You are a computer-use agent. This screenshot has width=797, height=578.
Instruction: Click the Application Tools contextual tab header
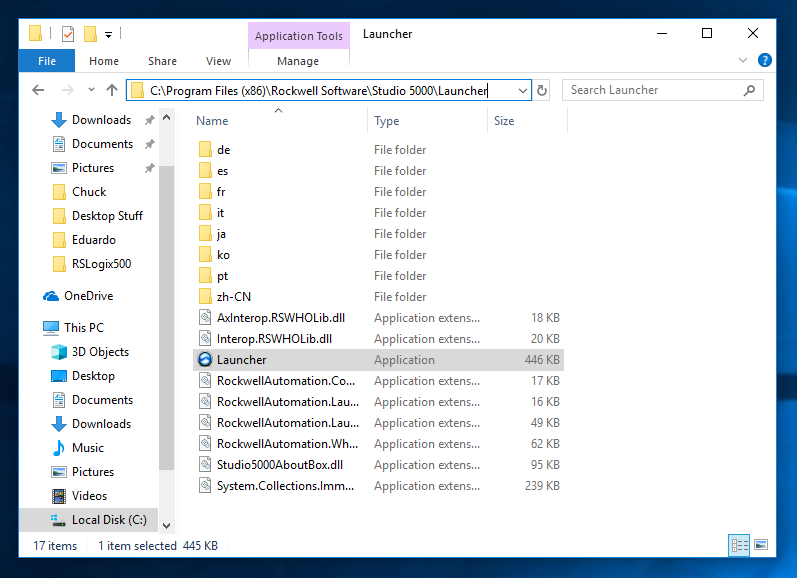pyautogui.click(x=299, y=36)
